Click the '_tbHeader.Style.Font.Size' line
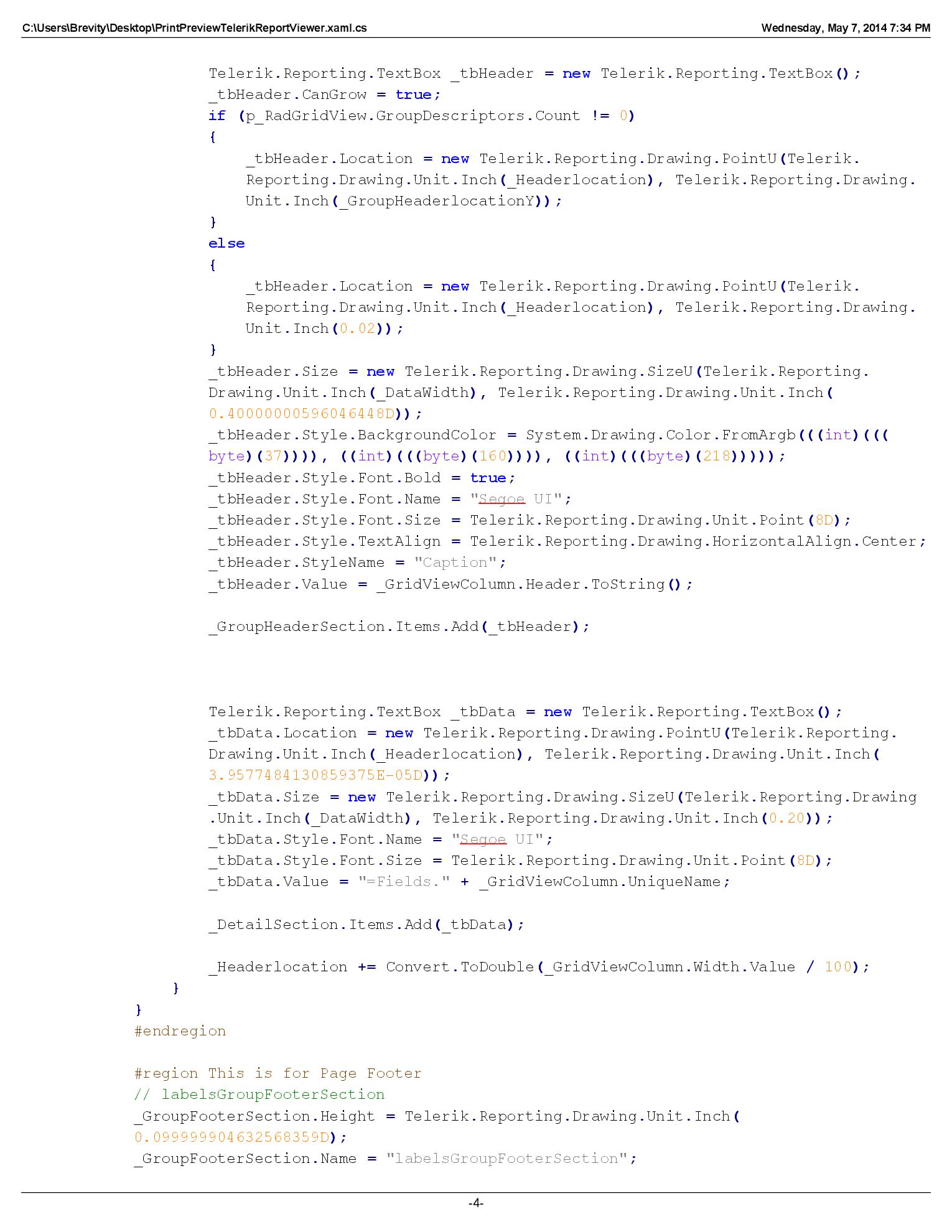The image size is (952, 1232). (x=530, y=520)
